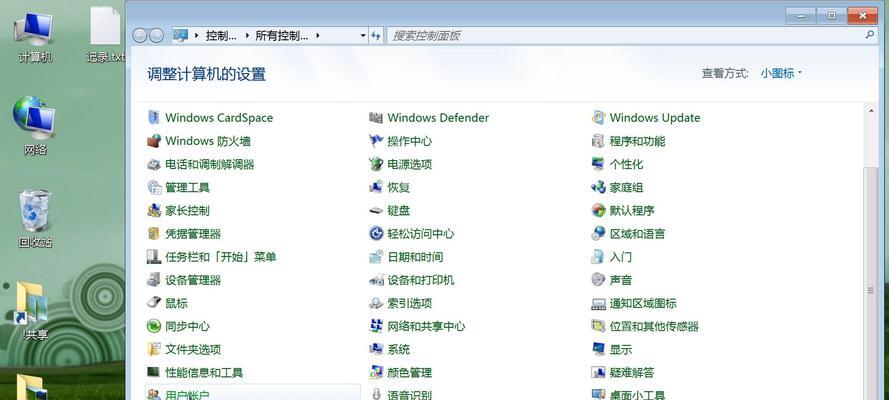
Task: Click the 任务栏和「开始」菜单 icon
Action: (154, 257)
